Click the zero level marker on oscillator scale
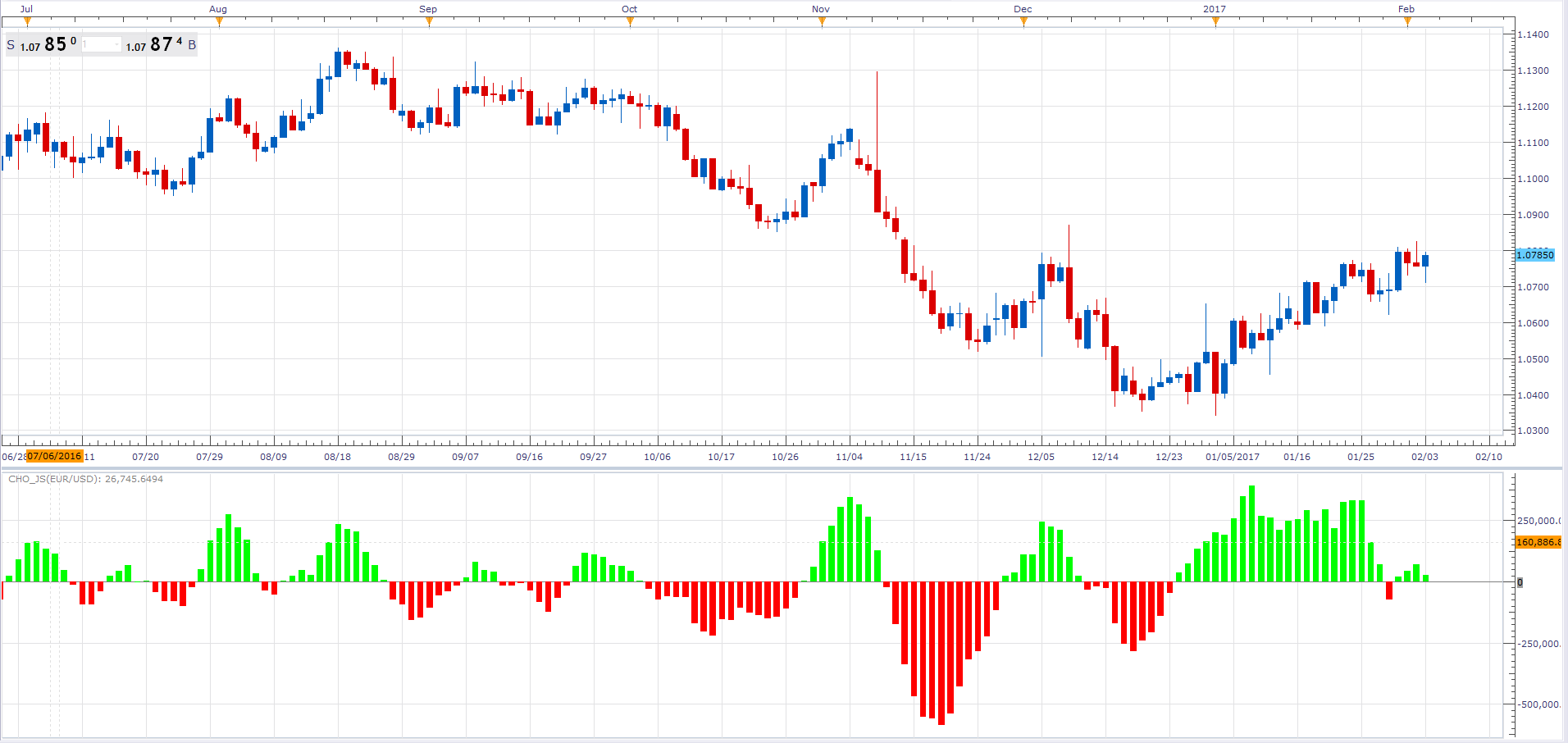Screen dimensions: 1568x743 coord(1520,582)
